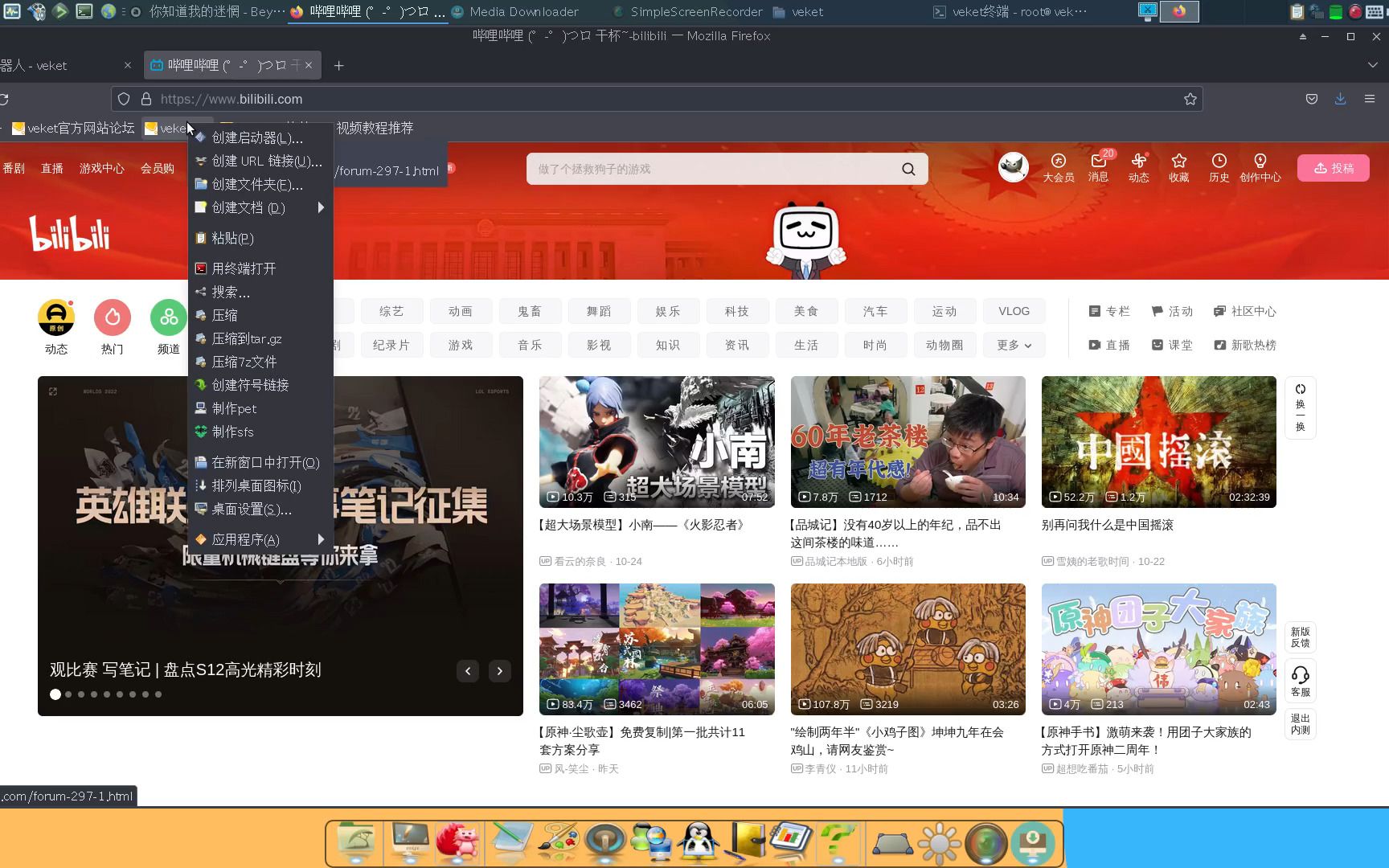The width and height of the screenshot is (1389, 868).
Task: Open the 动态 pinwheel icon in header
Action: coord(1139,168)
